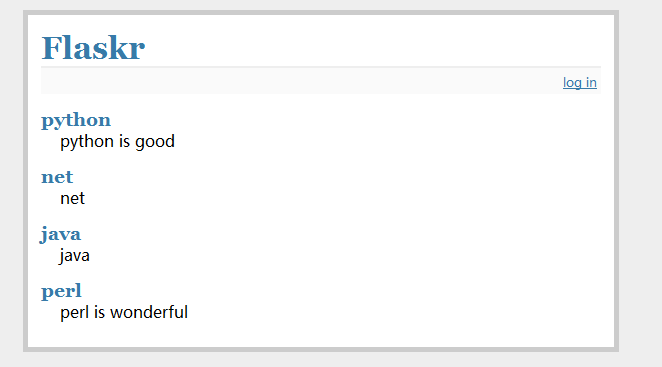Click the text python is good
This screenshot has height=367, width=662.
[117, 141]
